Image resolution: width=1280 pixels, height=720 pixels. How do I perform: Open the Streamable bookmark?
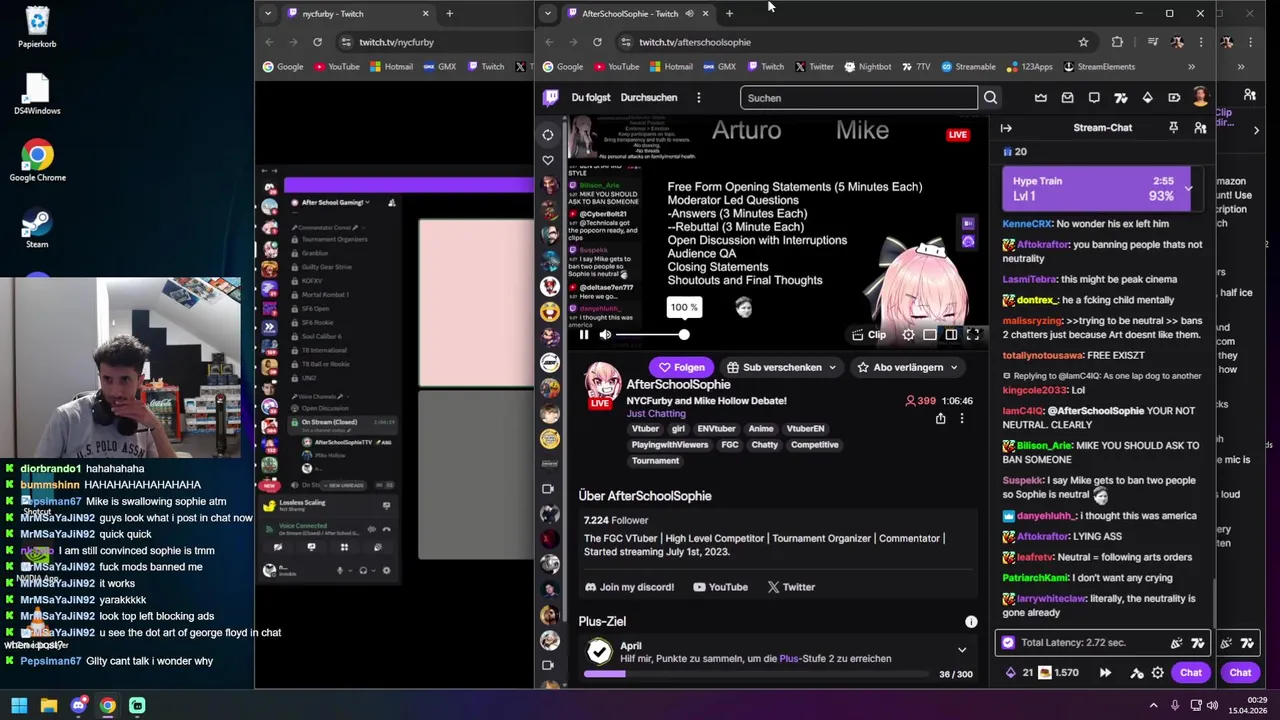[x=968, y=67]
